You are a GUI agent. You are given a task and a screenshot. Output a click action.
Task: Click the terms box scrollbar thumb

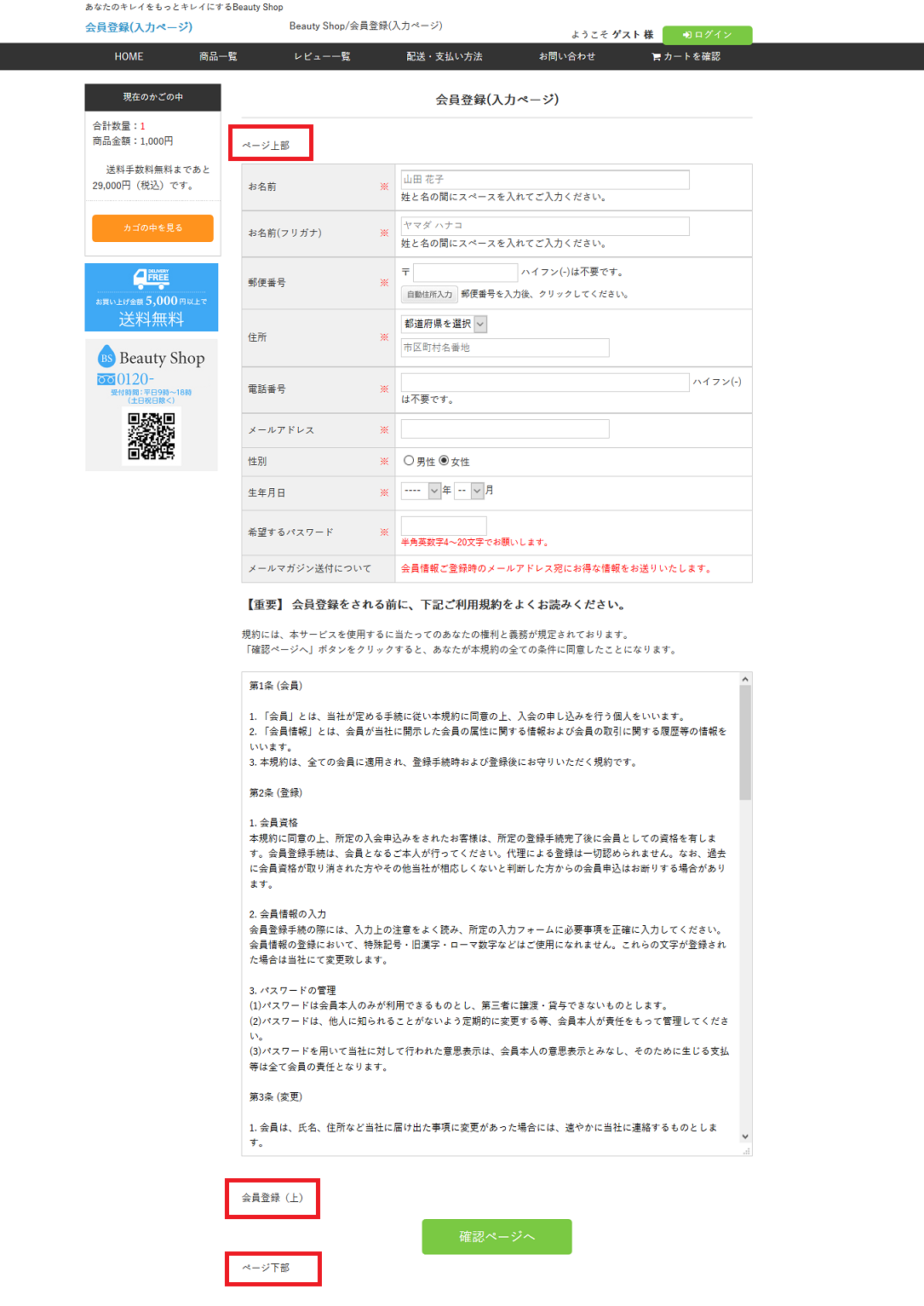click(745, 743)
